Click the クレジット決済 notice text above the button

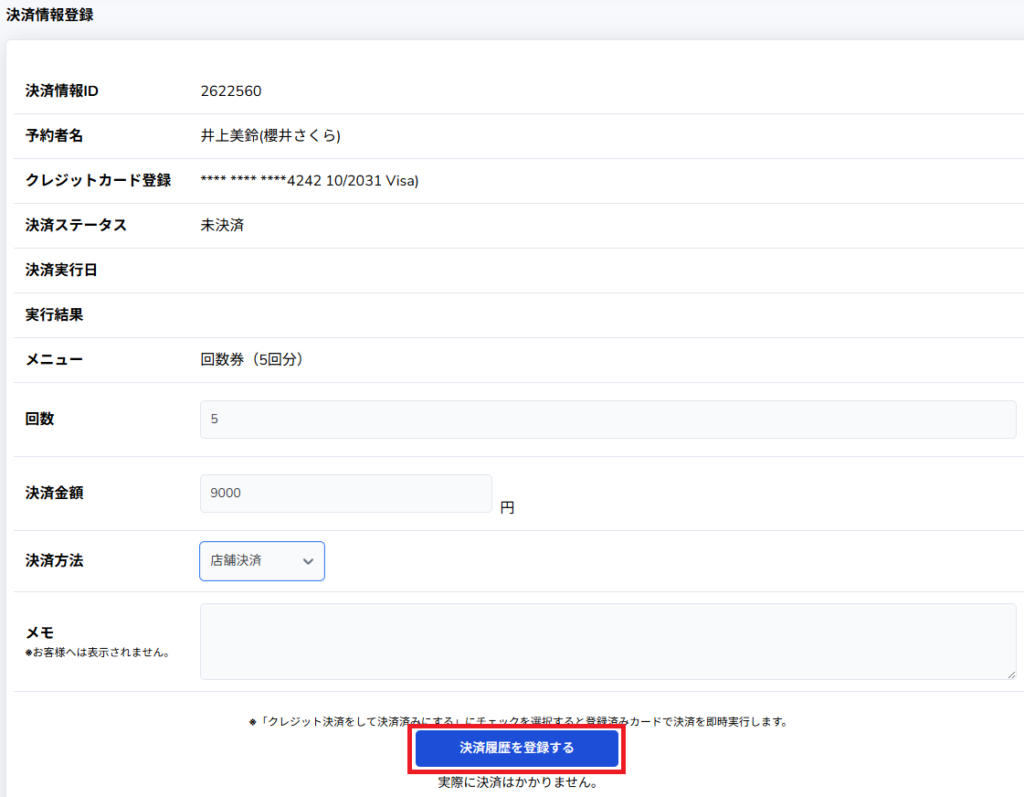[x=517, y=721]
